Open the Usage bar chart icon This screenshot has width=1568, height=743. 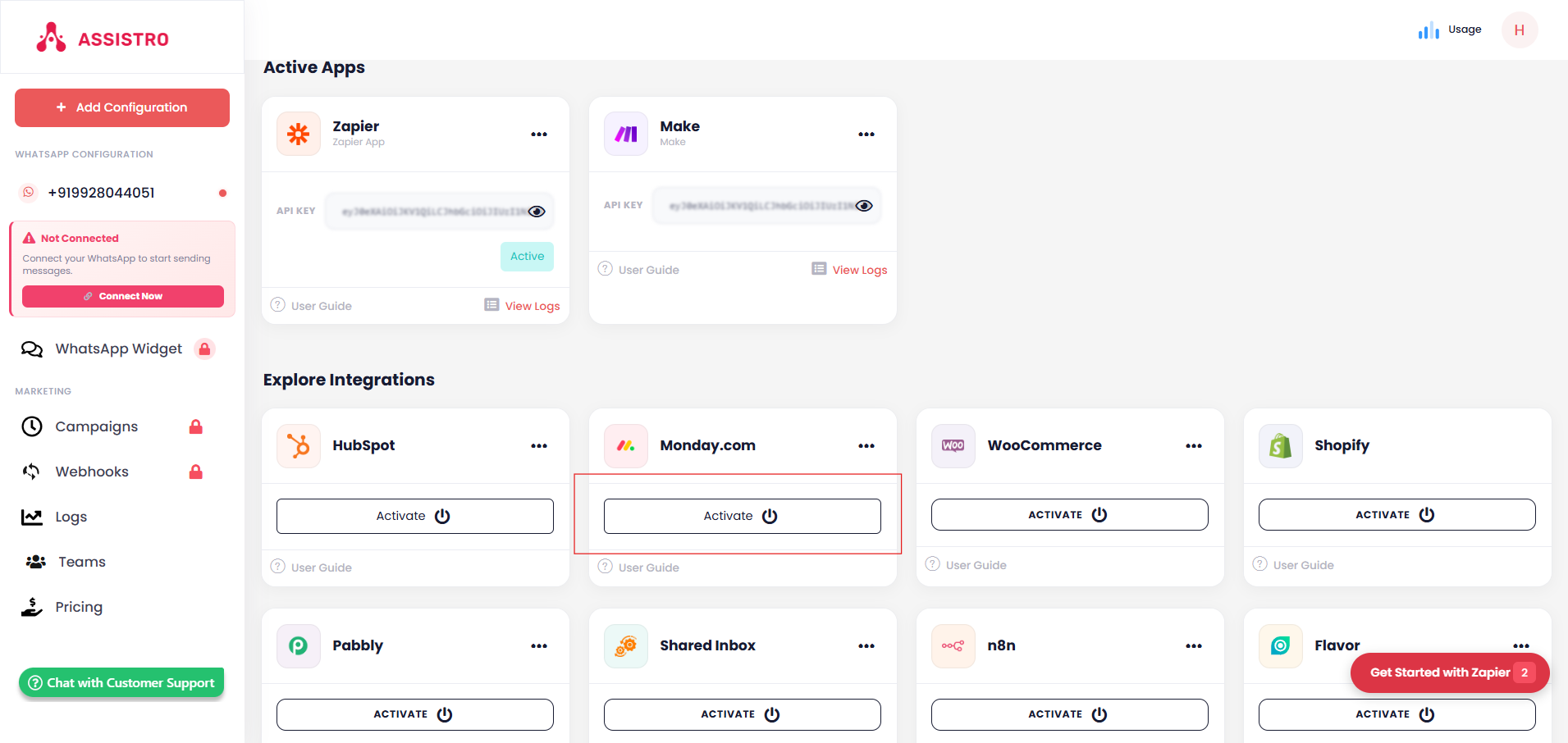pos(1429,30)
